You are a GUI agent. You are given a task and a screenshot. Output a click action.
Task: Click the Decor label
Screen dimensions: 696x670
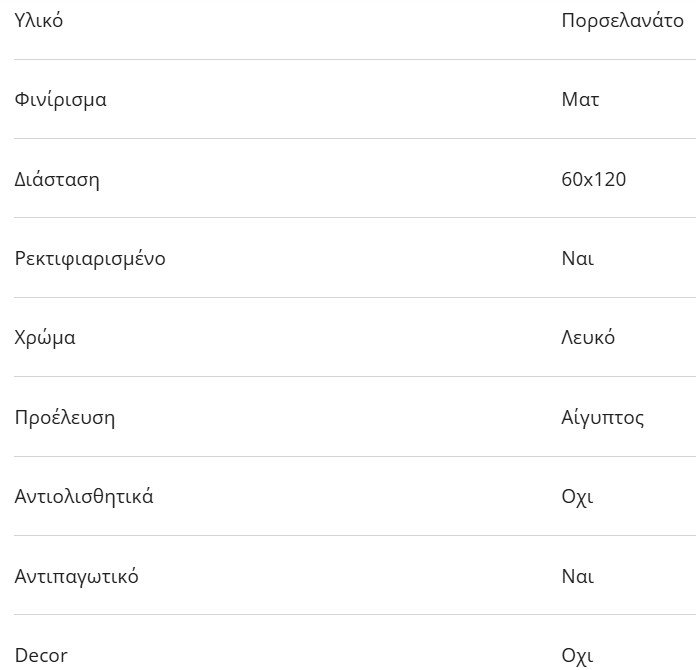[x=41, y=656]
